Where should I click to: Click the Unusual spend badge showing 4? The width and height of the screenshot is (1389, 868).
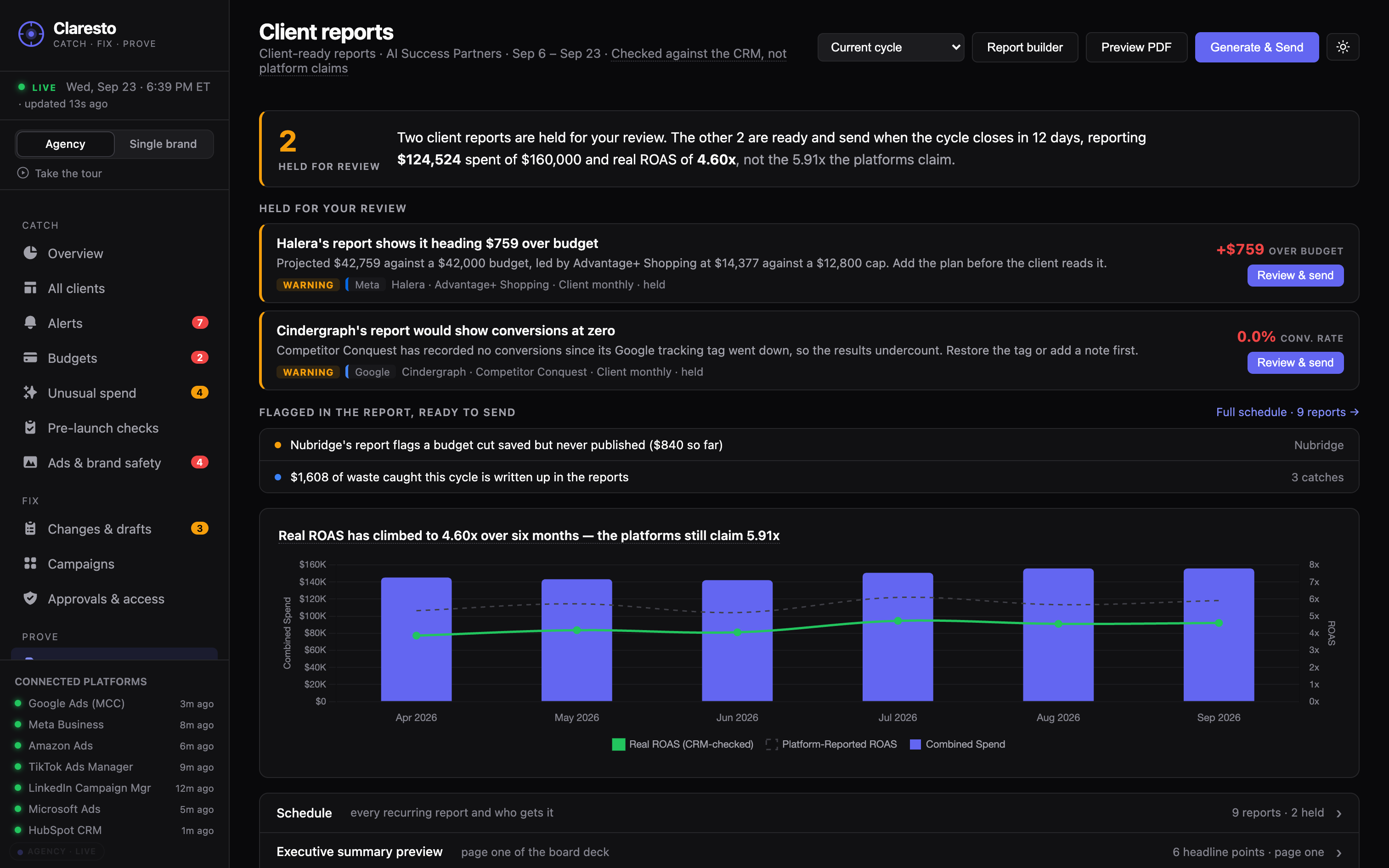click(200, 393)
